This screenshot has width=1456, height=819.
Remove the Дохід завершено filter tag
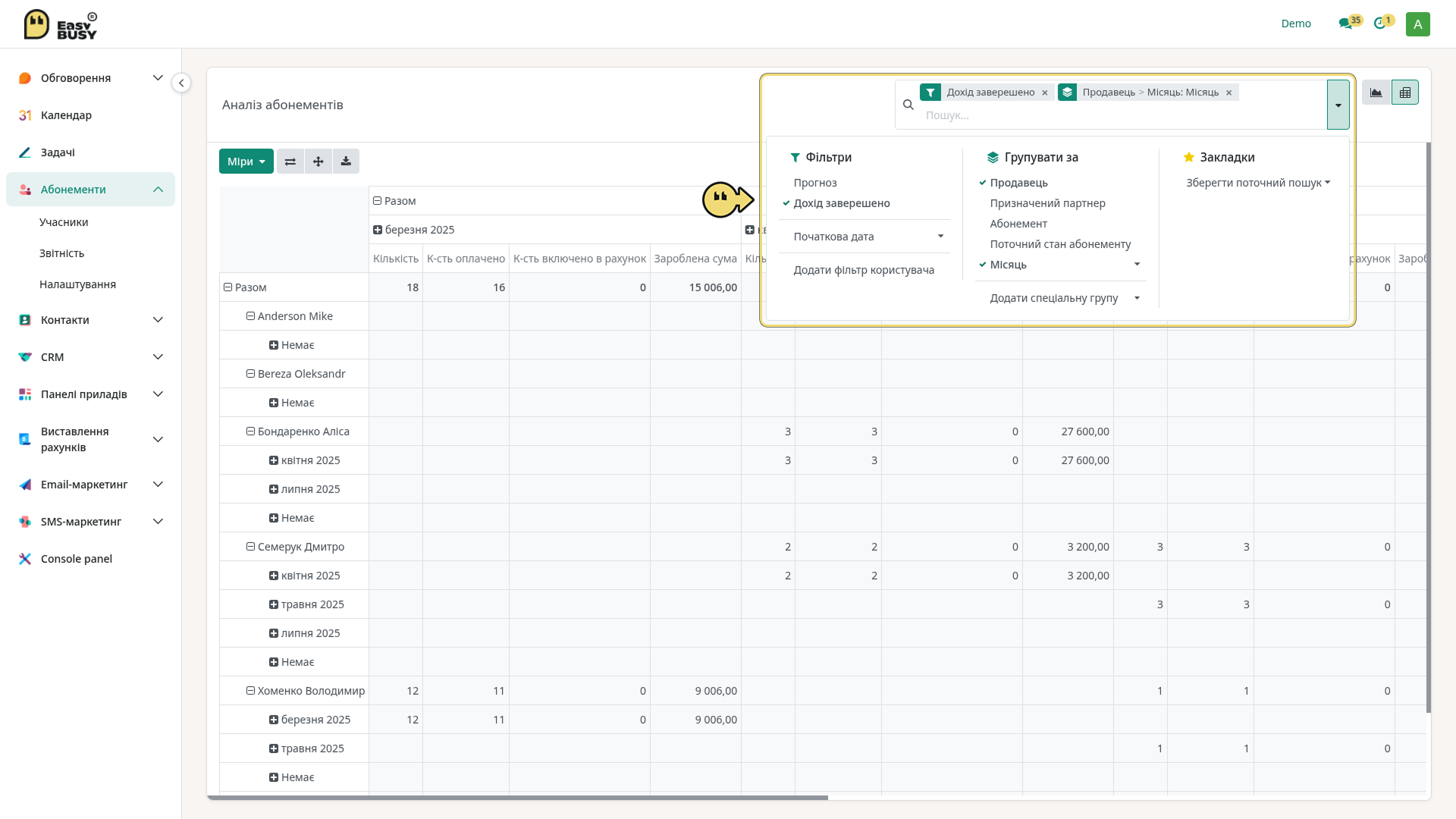tap(1045, 93)
